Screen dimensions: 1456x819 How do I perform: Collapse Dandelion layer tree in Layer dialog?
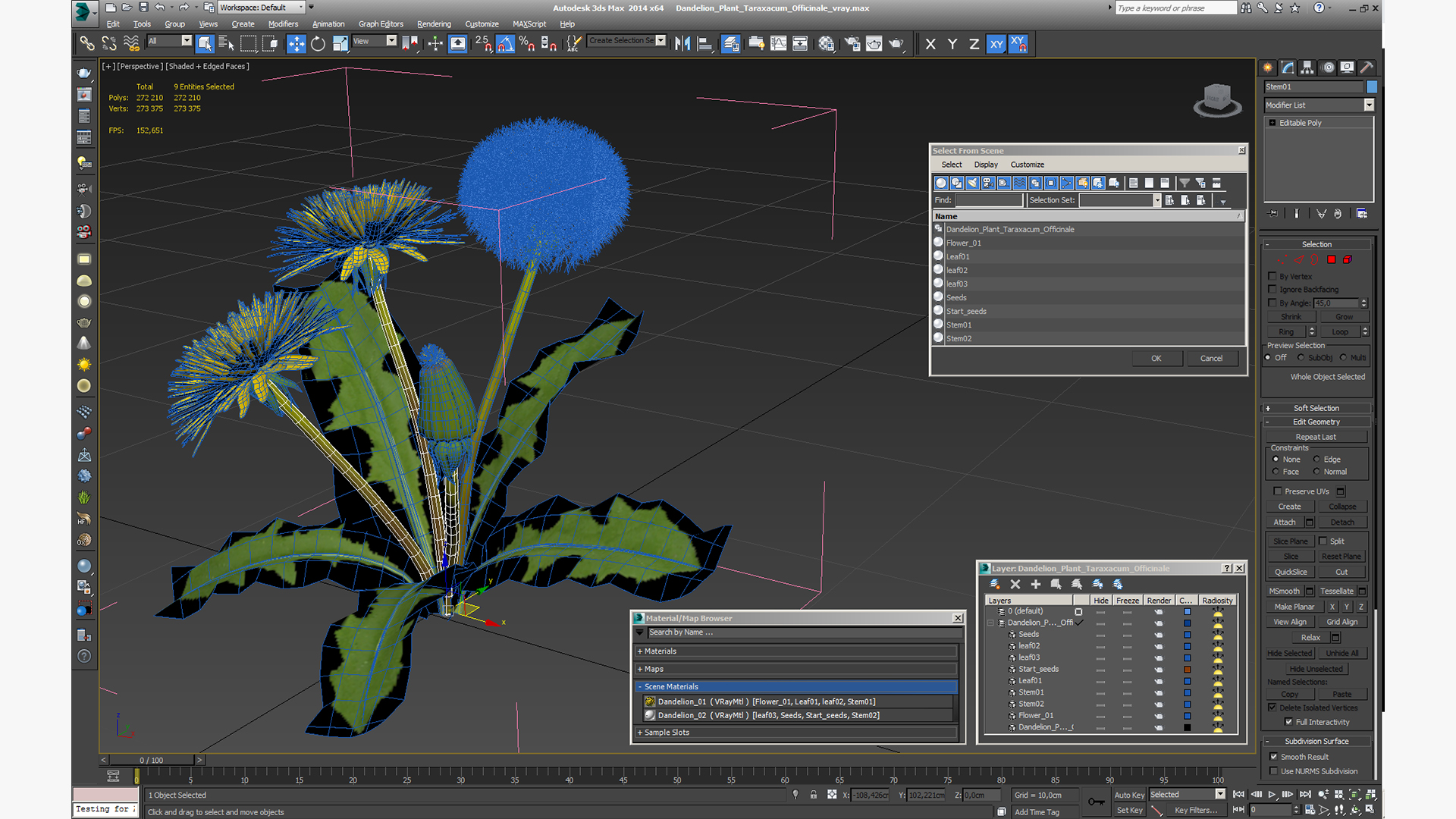pyautogui.click(x=990, y=623)
